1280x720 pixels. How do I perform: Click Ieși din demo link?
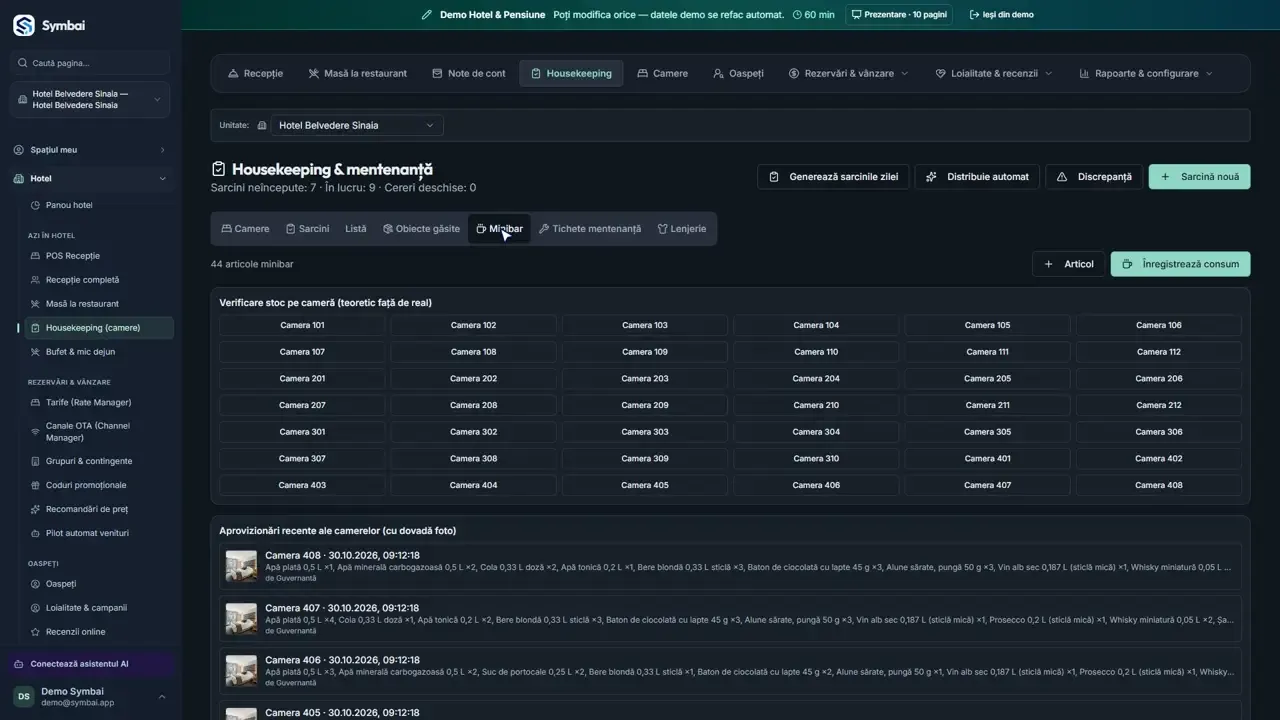1002,15
